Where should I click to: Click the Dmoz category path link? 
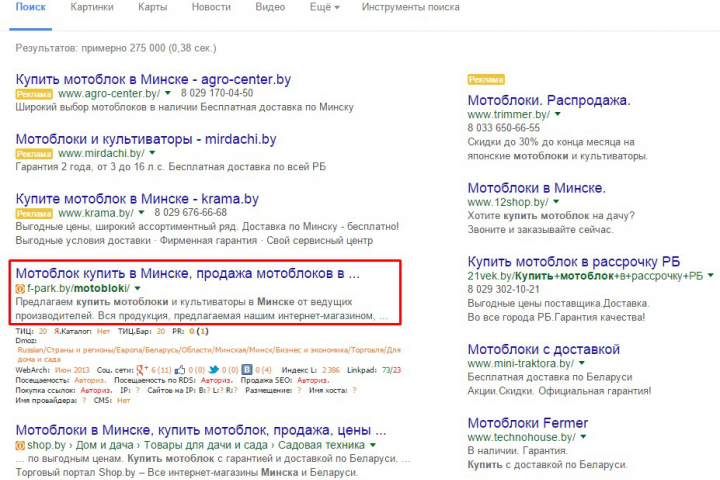coord(209,355)
